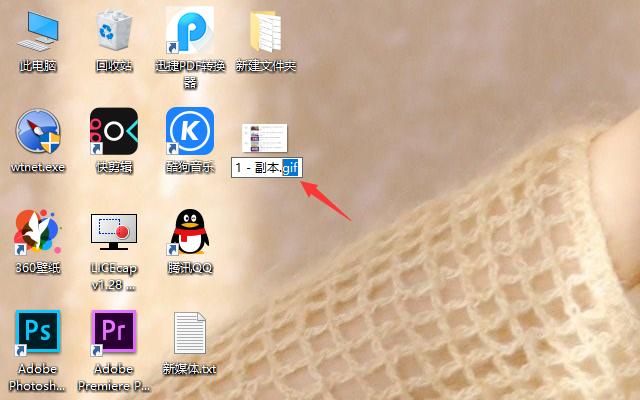Click the Adobe Photosh... label text
Viewport: 640px width, 400px height.
click(x=37, y=377)
